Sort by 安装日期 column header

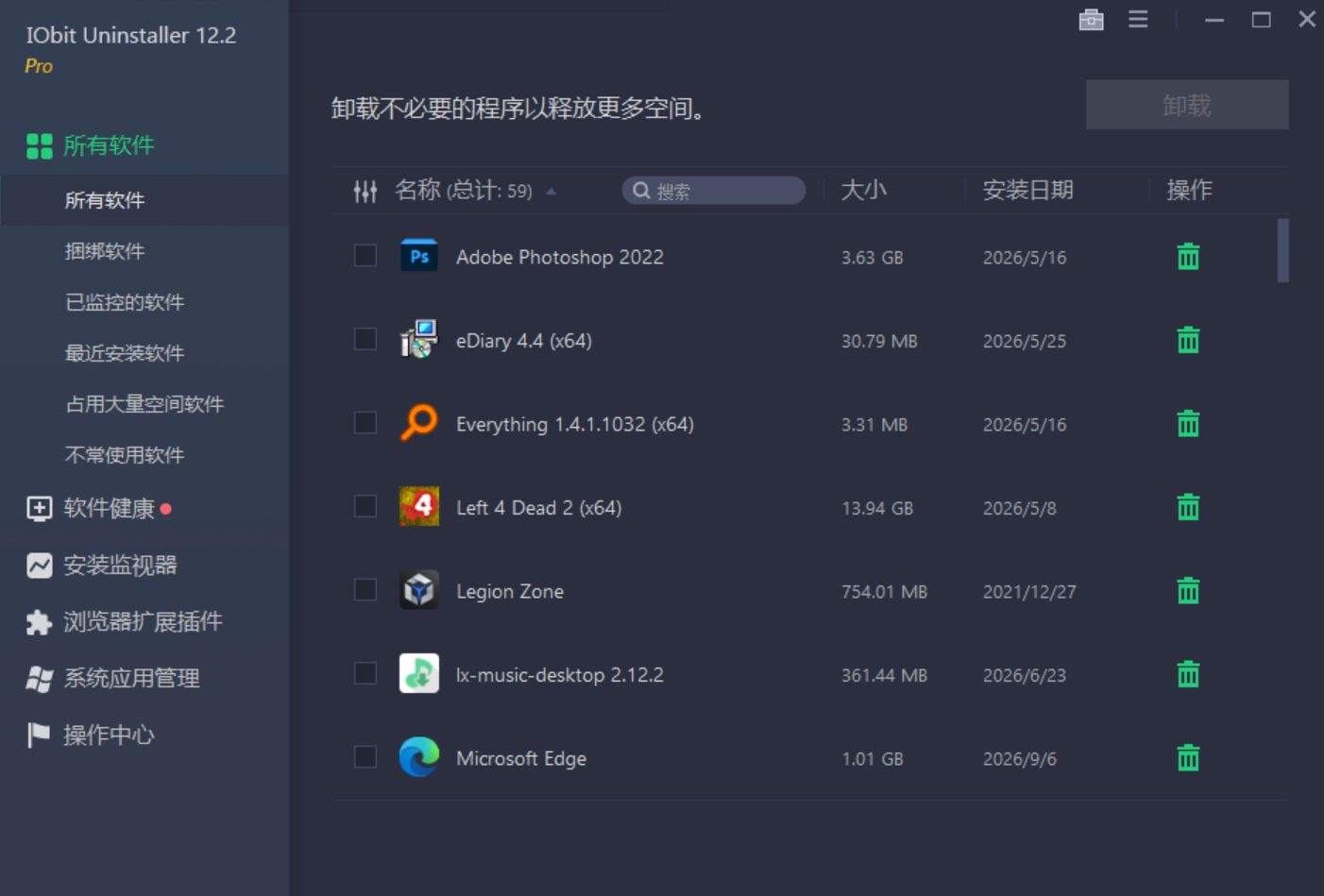[1027, 191]
